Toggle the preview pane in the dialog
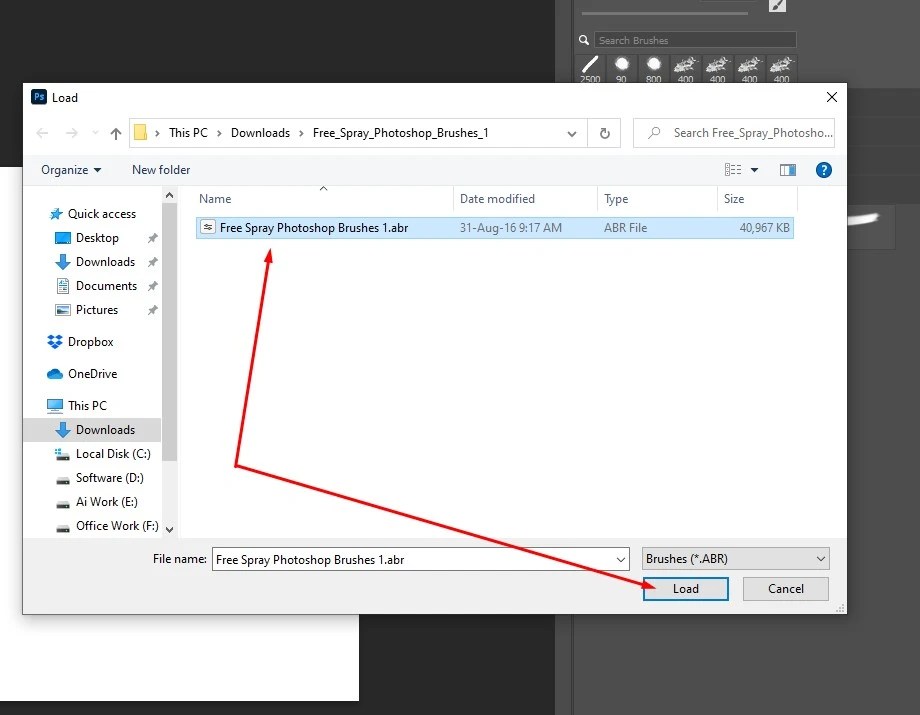This screenshot has width=920, height=715. coord(787,170)
